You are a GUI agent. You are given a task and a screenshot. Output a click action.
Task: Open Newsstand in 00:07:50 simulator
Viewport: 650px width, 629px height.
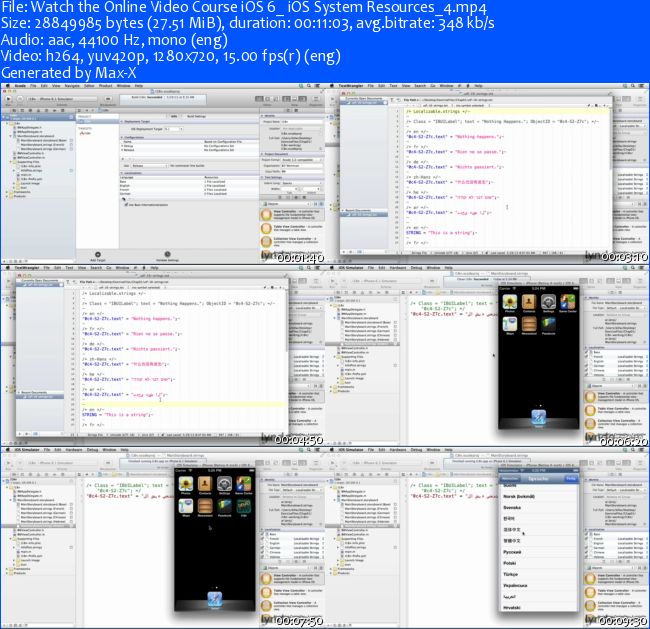tap(205, 506)
